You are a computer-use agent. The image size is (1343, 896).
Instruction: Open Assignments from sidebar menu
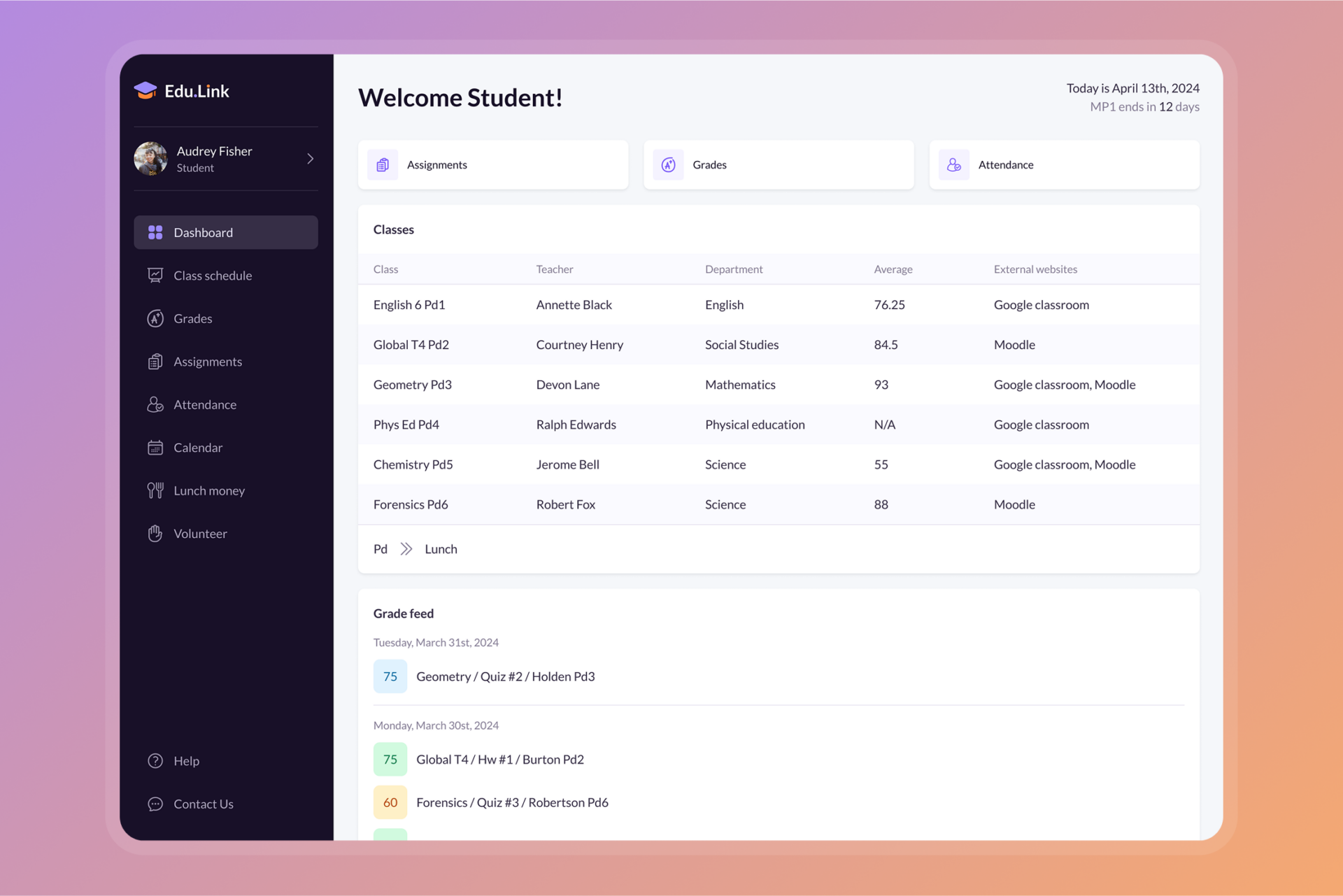[x=208, y=362]
